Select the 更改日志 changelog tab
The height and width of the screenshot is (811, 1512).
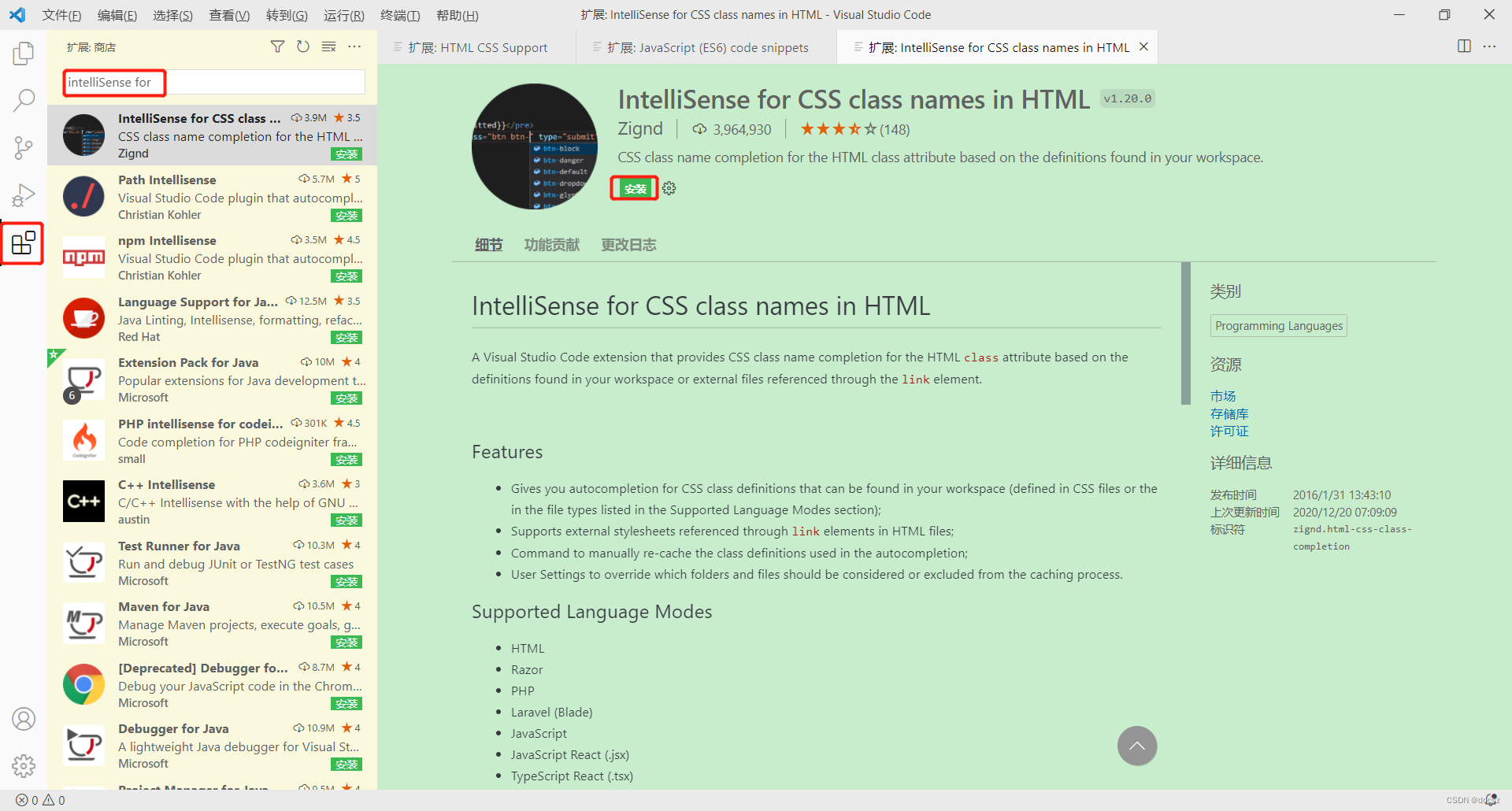628,245
